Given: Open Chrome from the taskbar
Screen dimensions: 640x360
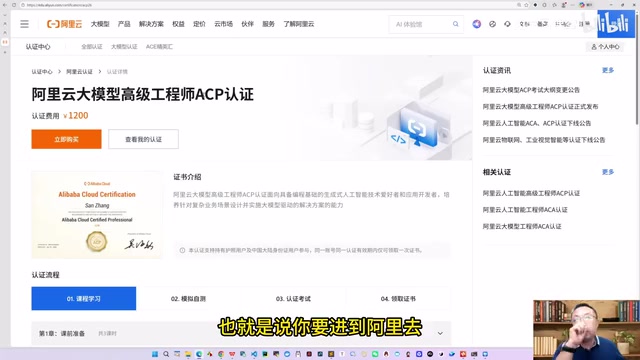Looking at the screenshot, I should (x=221, y=354).
